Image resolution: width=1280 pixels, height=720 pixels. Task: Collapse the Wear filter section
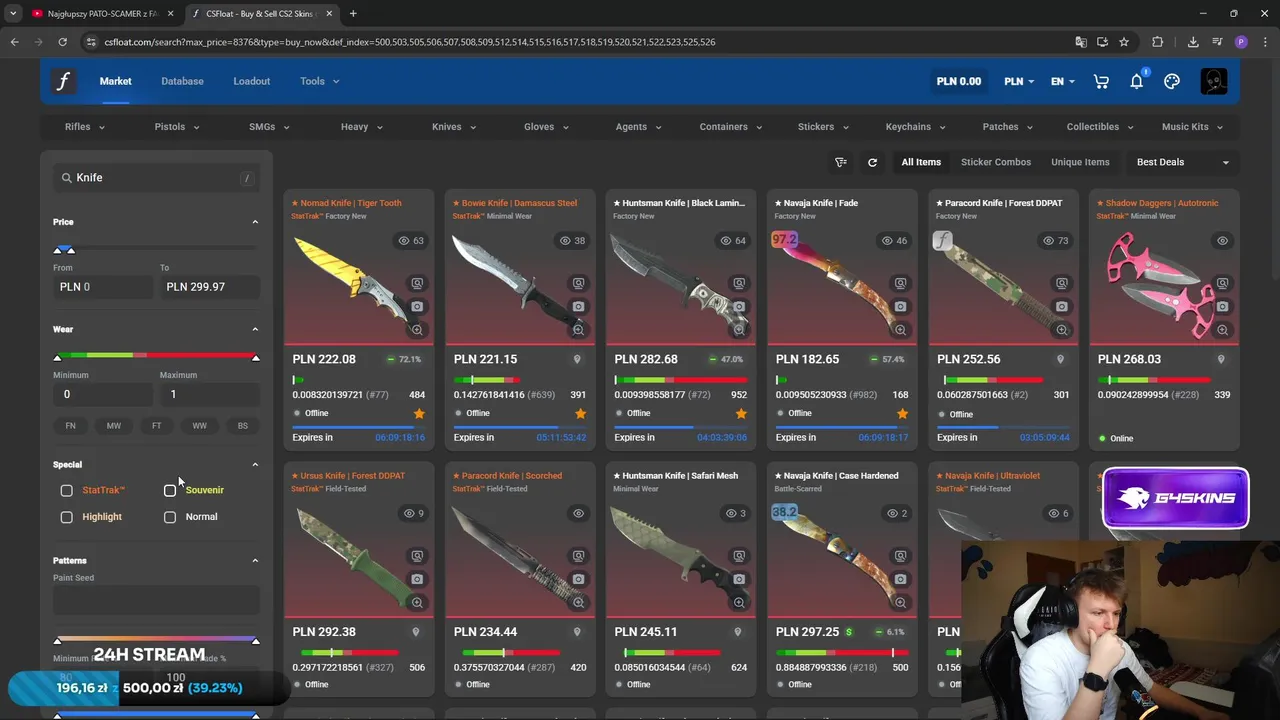point(255,329)
